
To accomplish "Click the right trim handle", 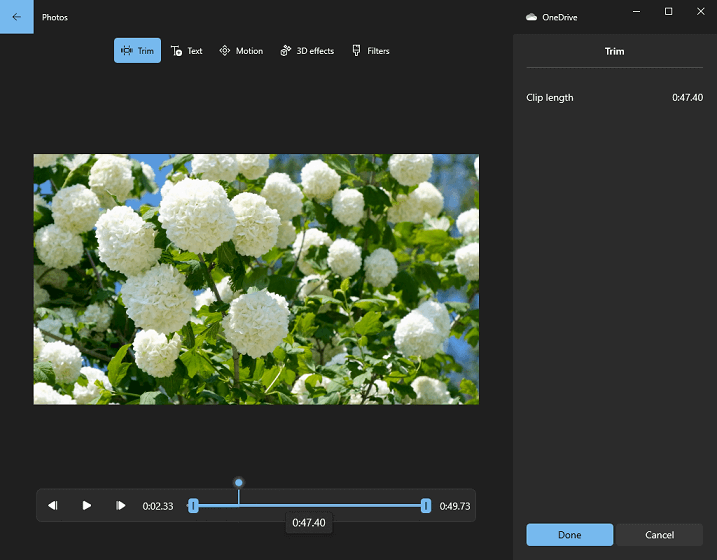I will pos(426,506).
